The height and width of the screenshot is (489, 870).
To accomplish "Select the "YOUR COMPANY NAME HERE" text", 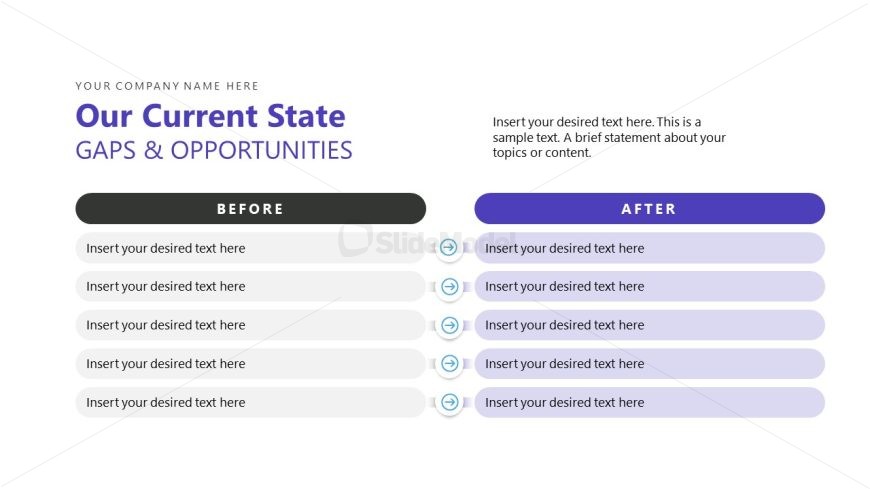I will coord(167,86).
